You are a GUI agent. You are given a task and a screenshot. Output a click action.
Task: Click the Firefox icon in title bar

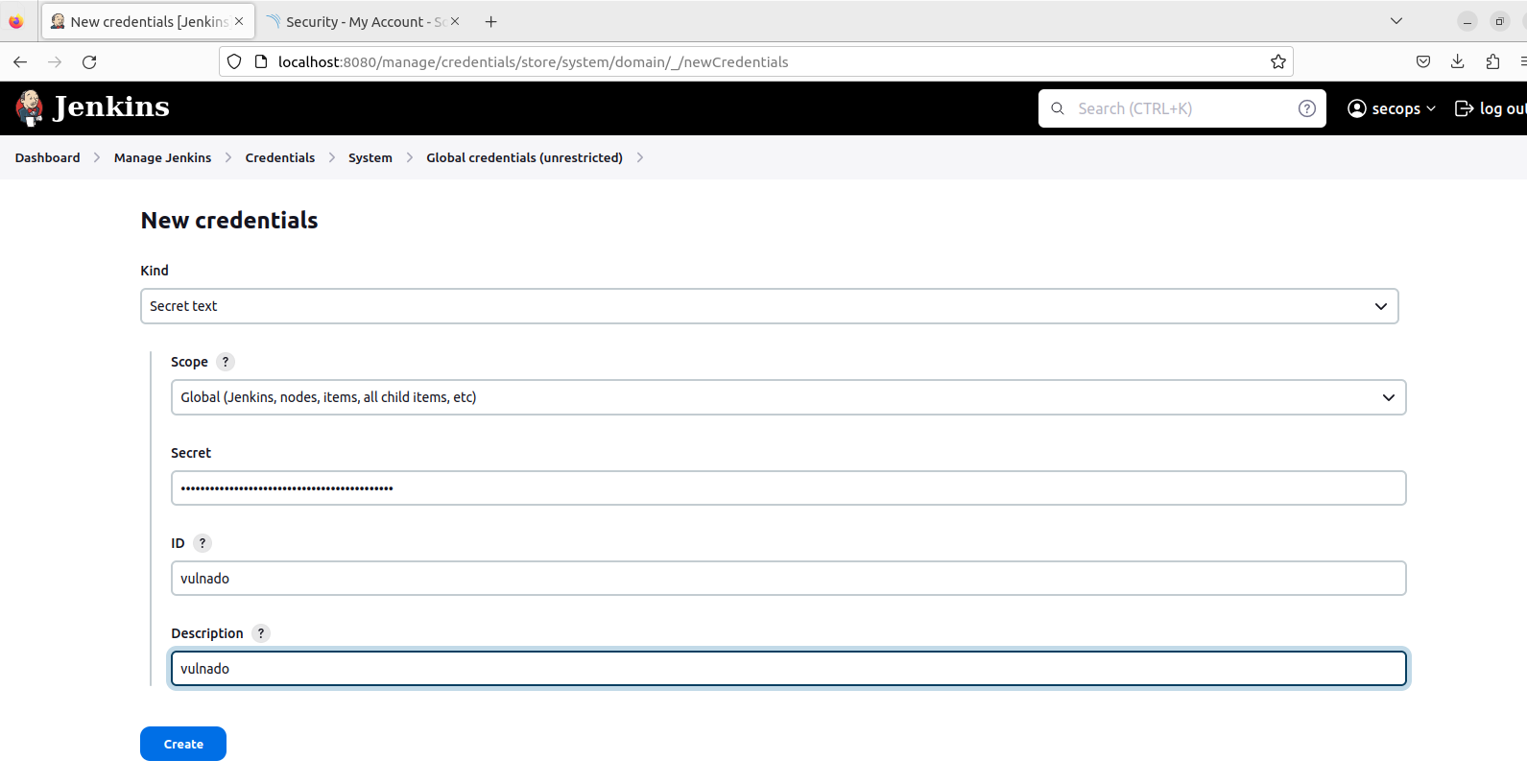tap(15, 21)
